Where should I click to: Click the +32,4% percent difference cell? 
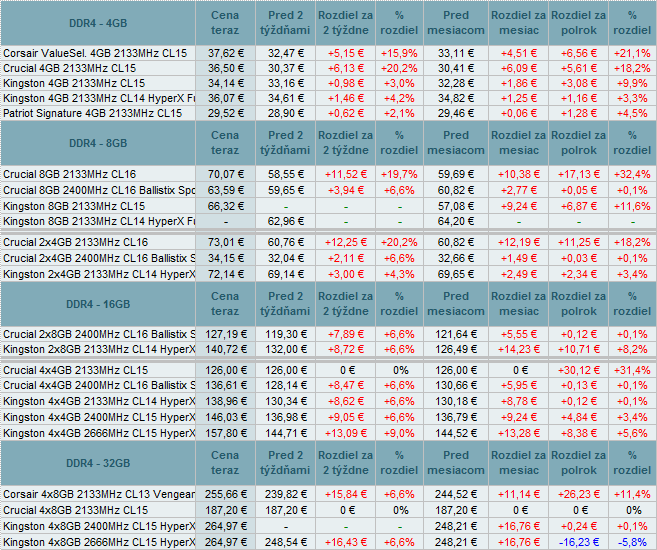pyautogui.click(x=632, y=174)
